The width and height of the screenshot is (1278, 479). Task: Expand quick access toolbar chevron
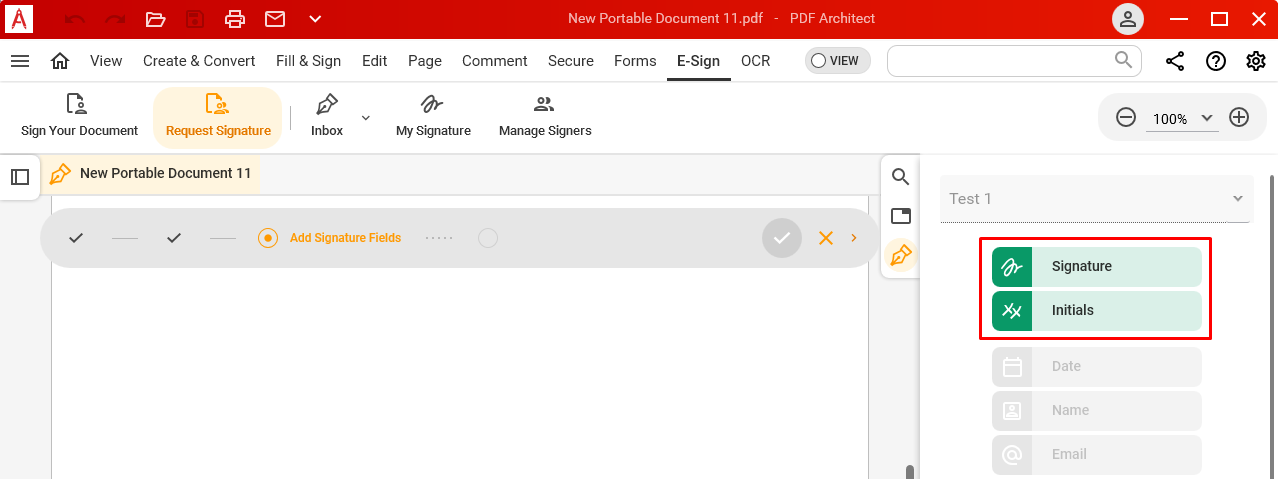[x=315, y=19]
